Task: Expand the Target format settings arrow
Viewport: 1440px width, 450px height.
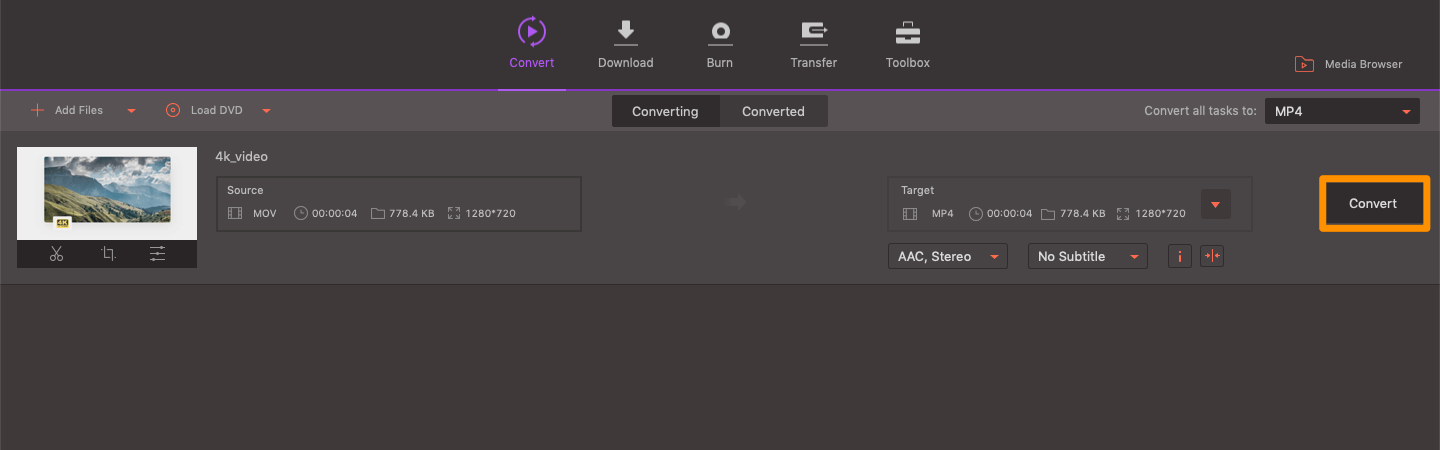Action: tap(1215, 204)
